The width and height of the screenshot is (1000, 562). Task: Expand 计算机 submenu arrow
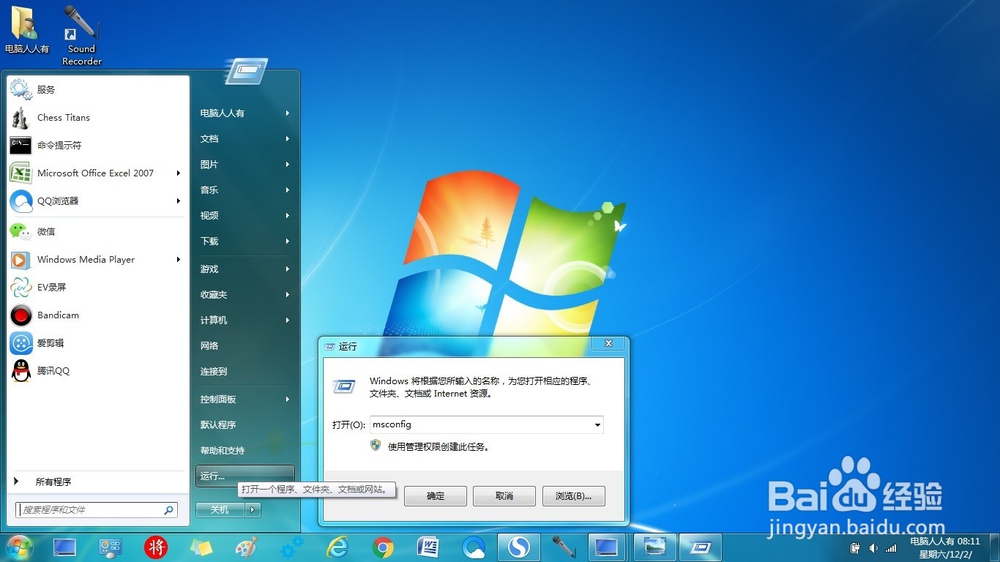click(288, 320)
